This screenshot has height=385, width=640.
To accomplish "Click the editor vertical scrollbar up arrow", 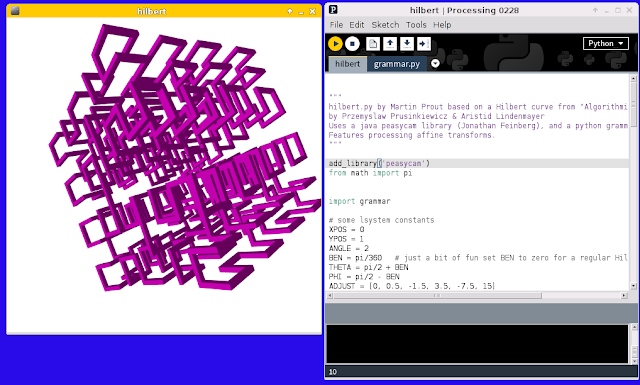I will pos(633,78).
